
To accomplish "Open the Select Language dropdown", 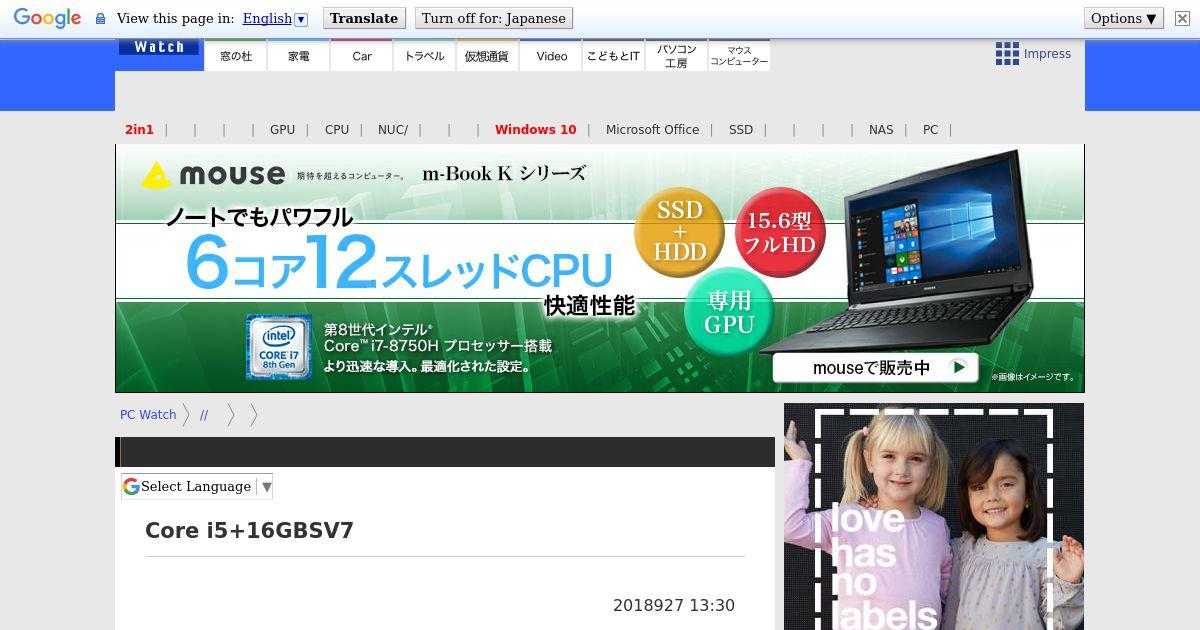I will point(197,486).
